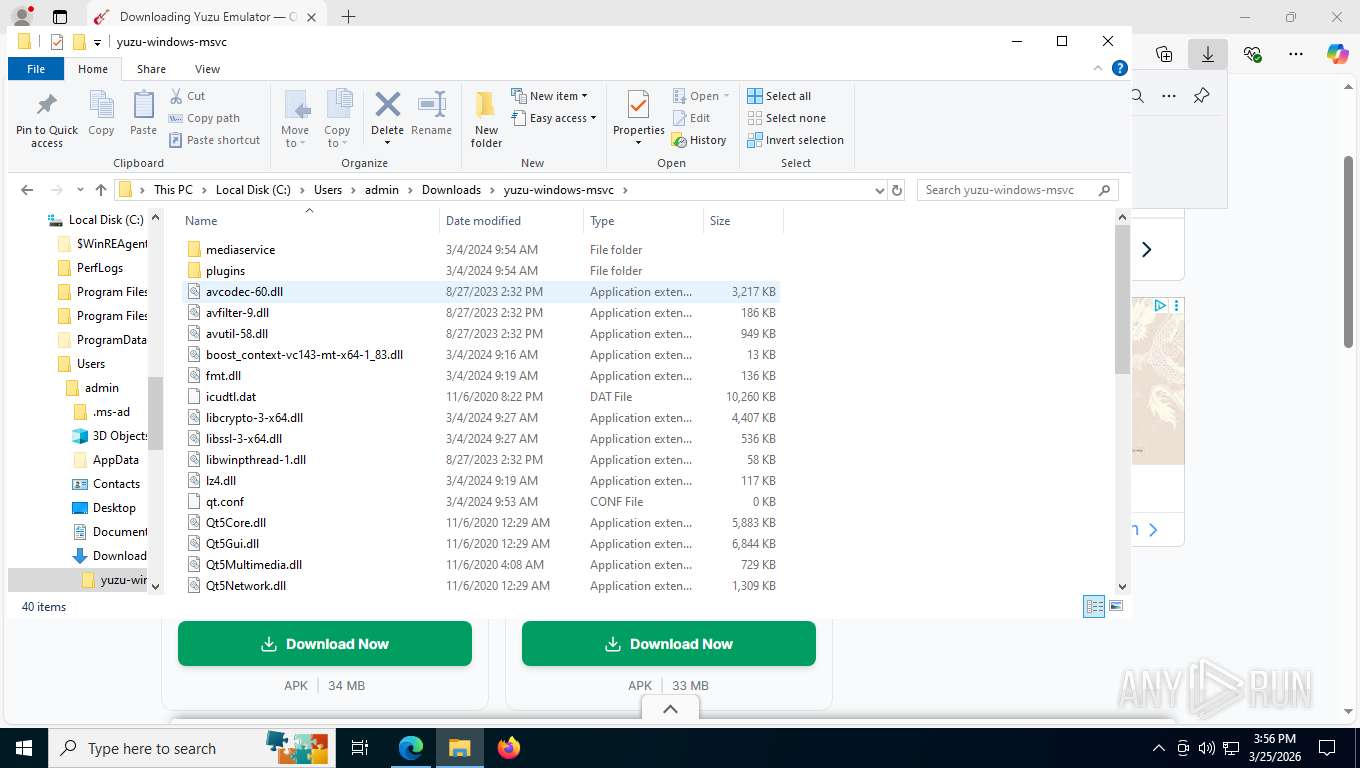Click the first green Download Now button
This screenshot has height=768, width=1360.
(x=325, y=644)
